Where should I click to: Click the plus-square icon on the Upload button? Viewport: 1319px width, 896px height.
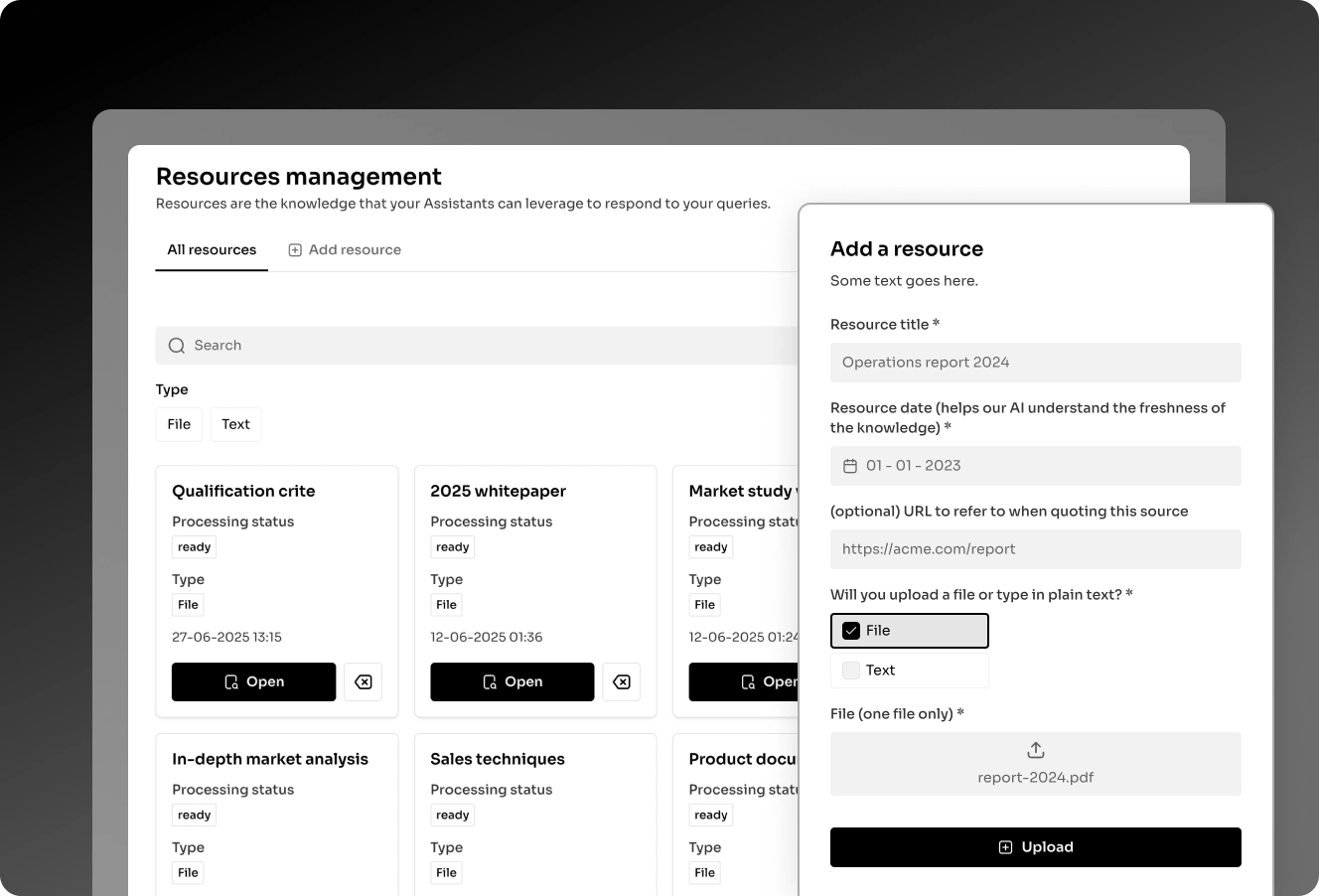(x=1003, y=846)
